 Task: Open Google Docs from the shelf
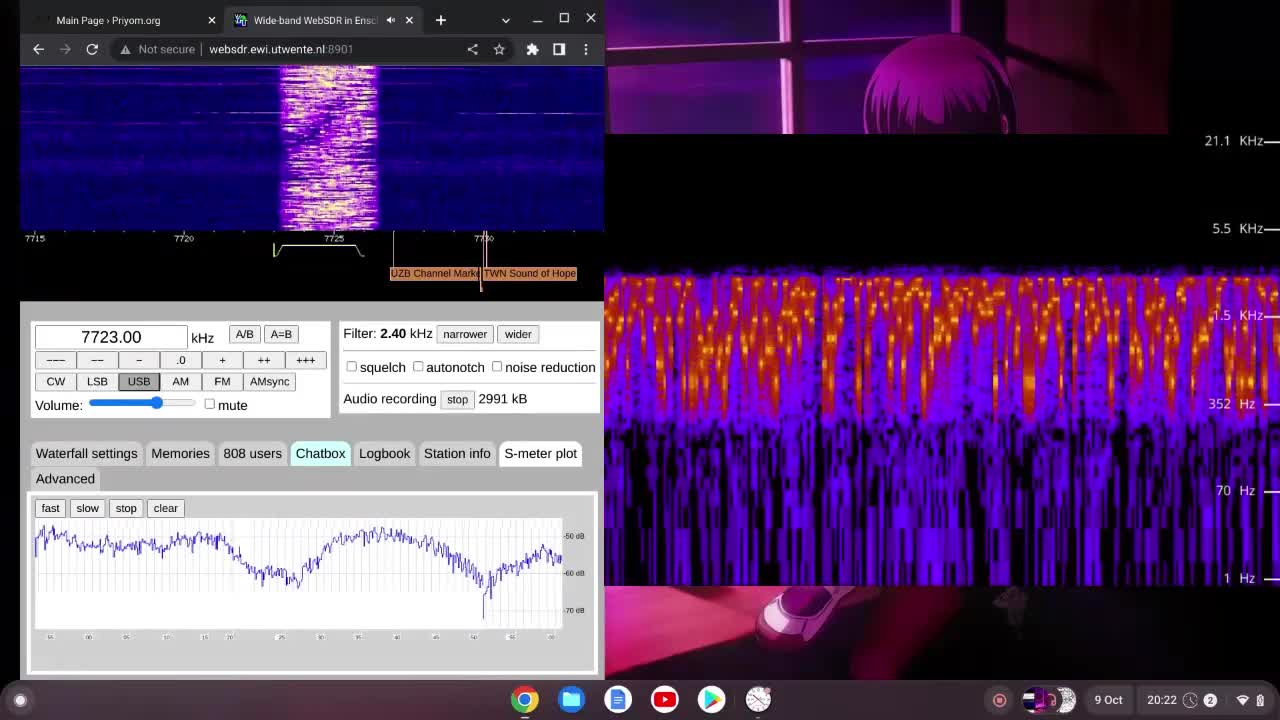pos(618,700)
